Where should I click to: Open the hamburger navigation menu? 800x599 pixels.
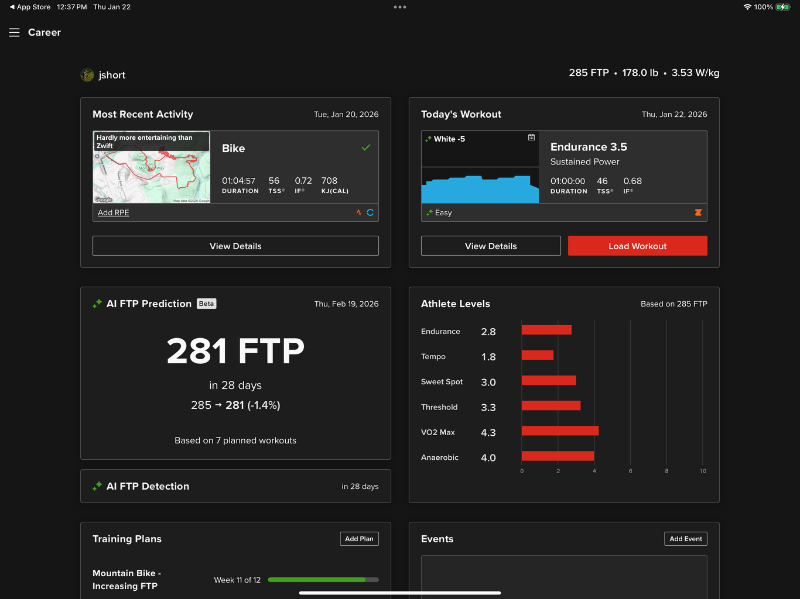14,33
